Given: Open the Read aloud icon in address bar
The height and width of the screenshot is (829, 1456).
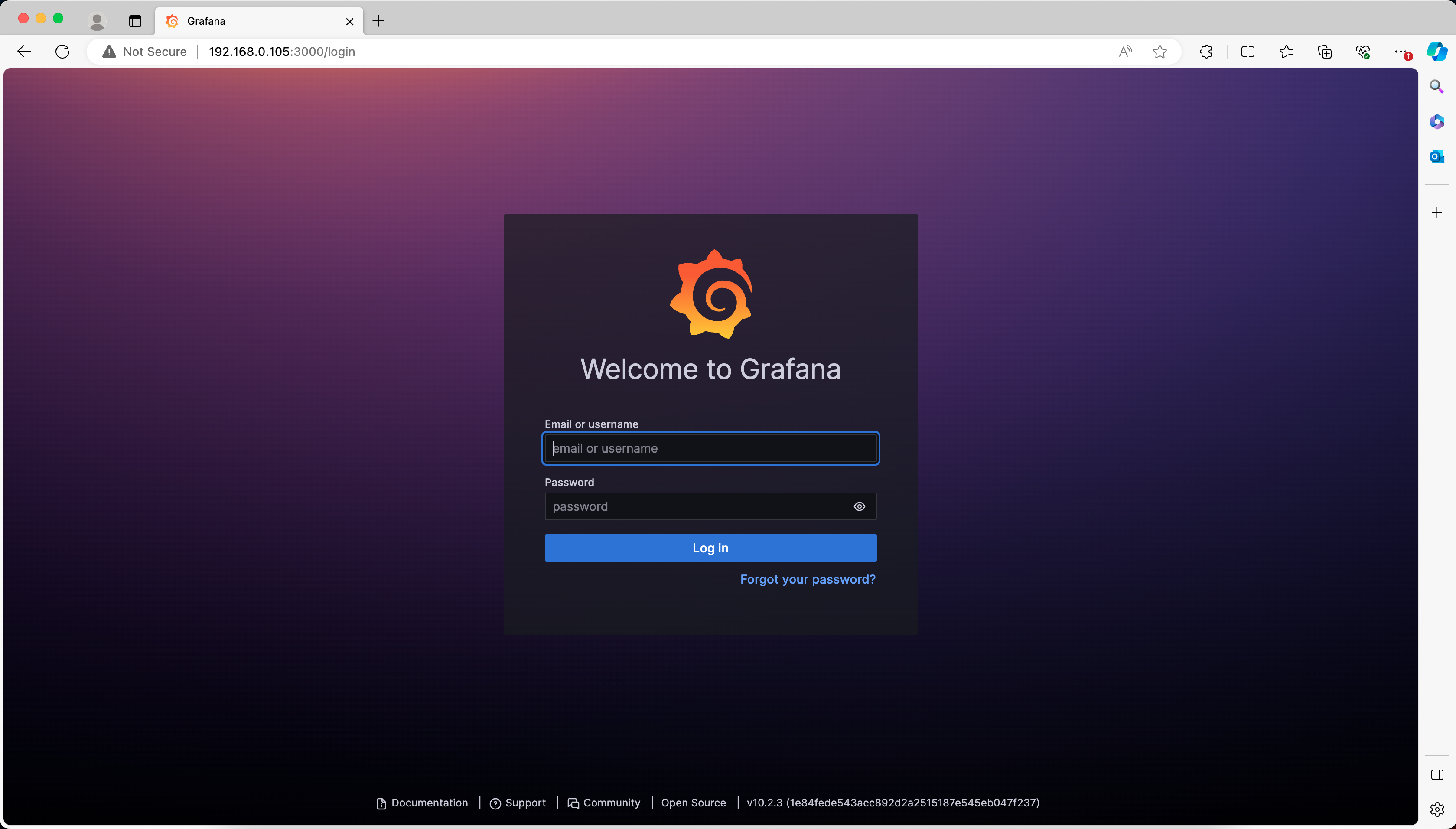Looking at the screenshot, I should tap(1125, 51).
